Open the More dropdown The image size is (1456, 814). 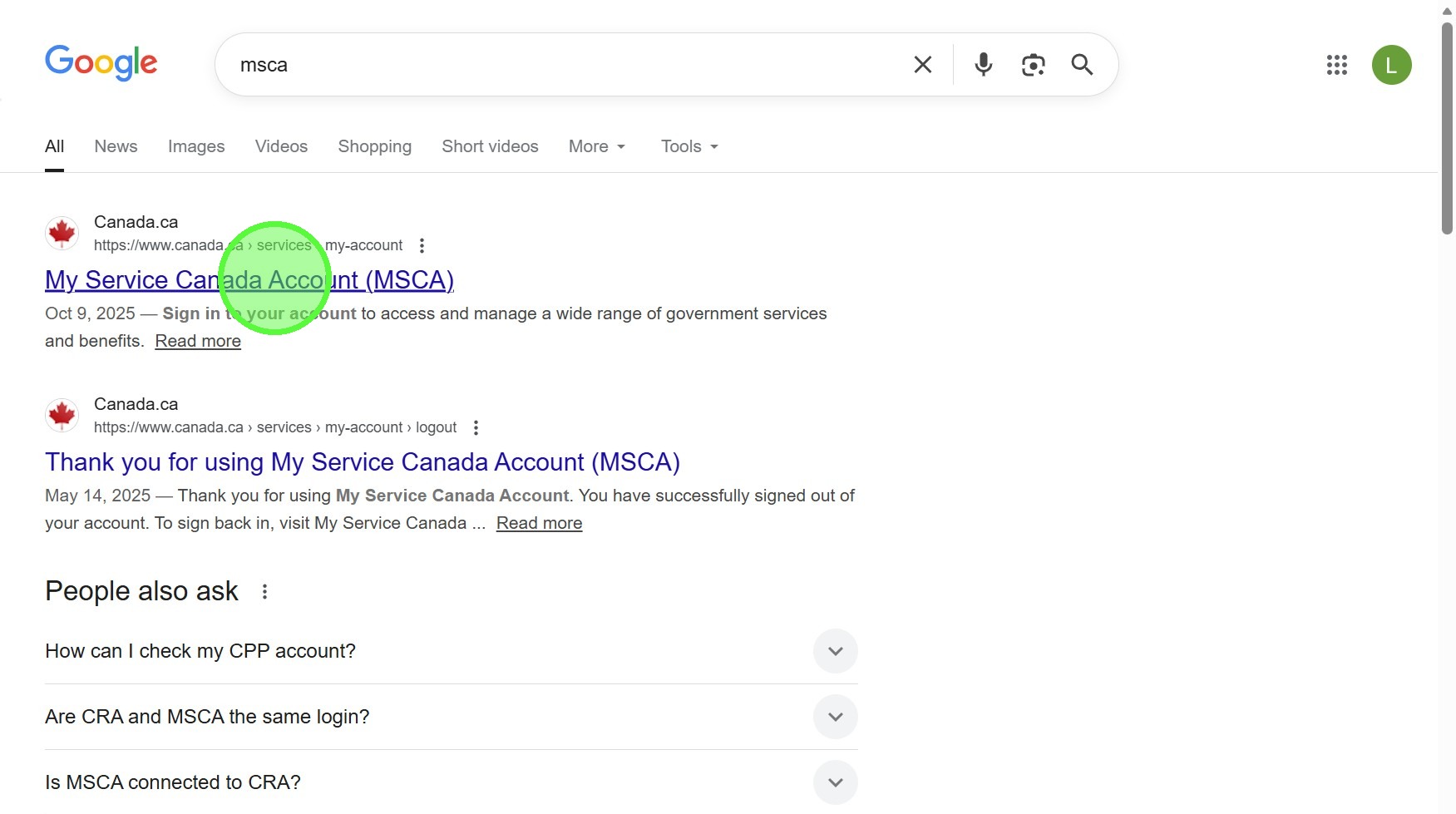(596, 146)
